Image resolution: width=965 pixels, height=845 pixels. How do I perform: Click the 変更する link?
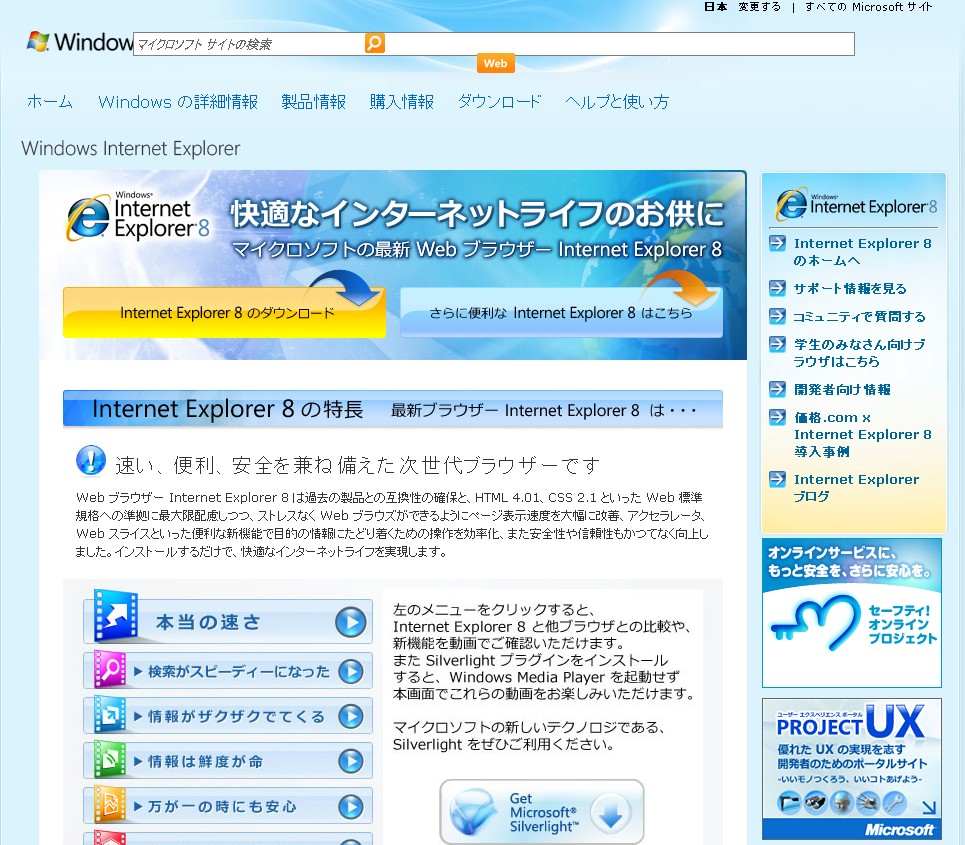(x=759, y=7)
